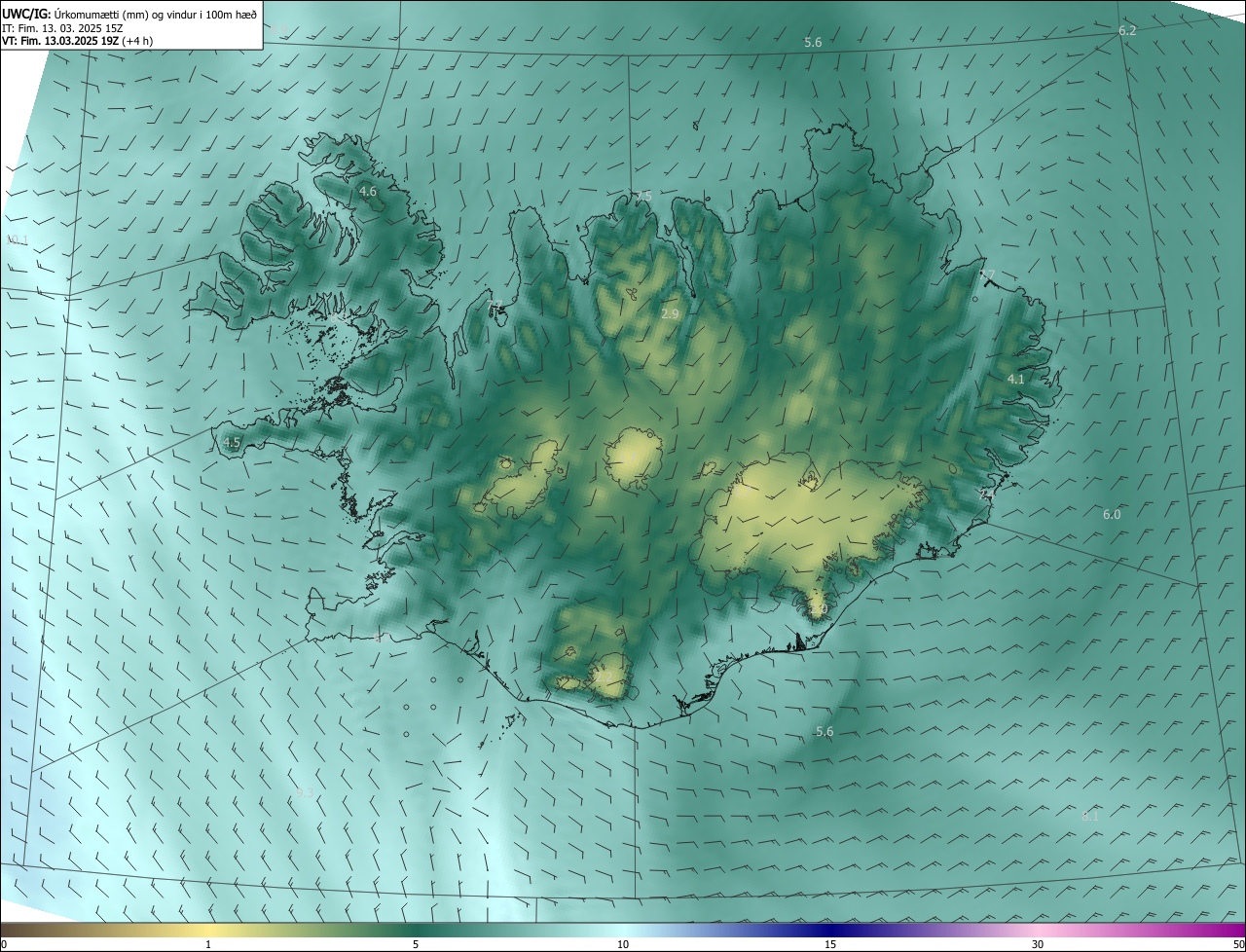Click the pink colorbar segment above 30
Screen dimensions: 1246x952
tap(1038, 930)
